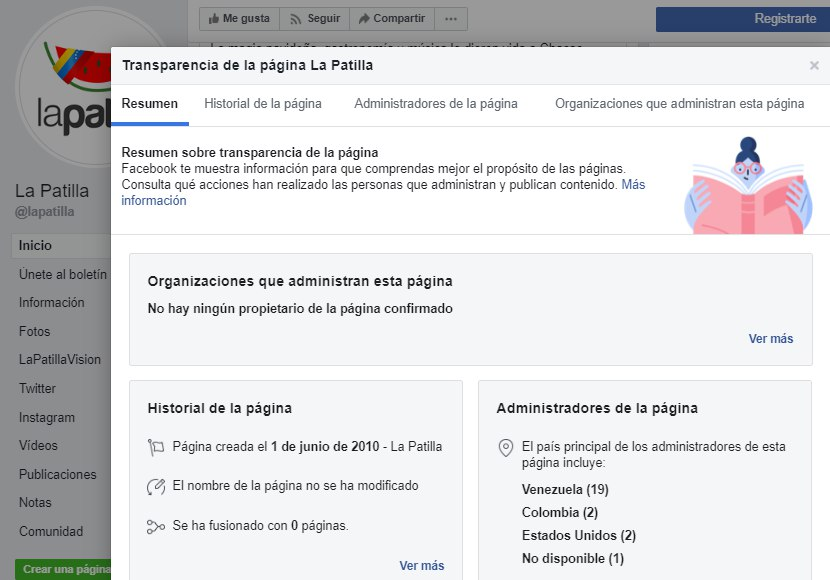The image size is (830, 580).
Task: Open Administradores de la página tab
Action: pyautogui.click(x=436, y=104)
